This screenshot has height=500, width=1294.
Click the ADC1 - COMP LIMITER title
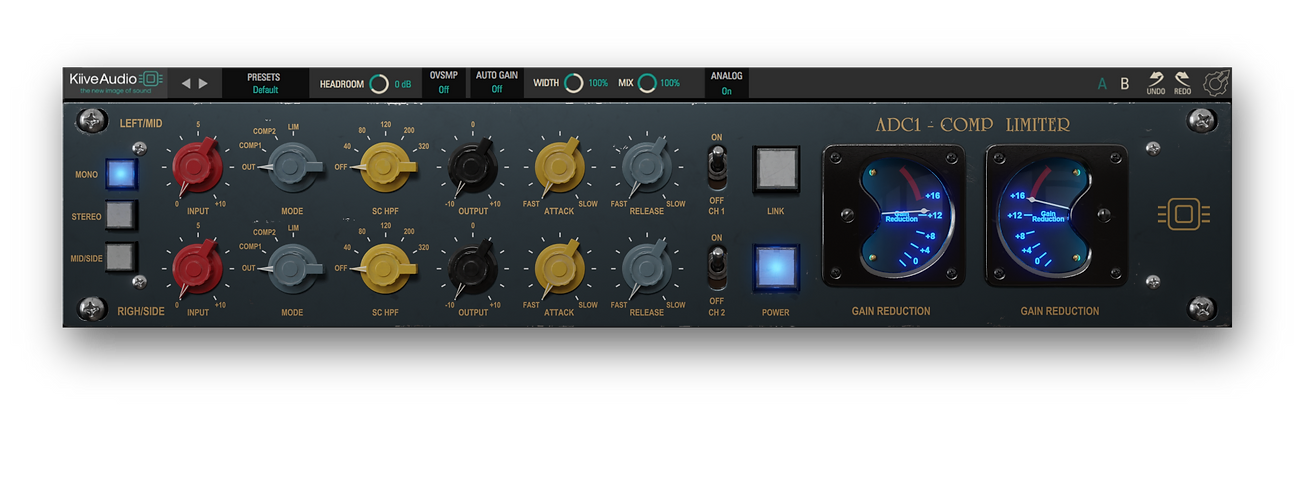click(972, 125)
